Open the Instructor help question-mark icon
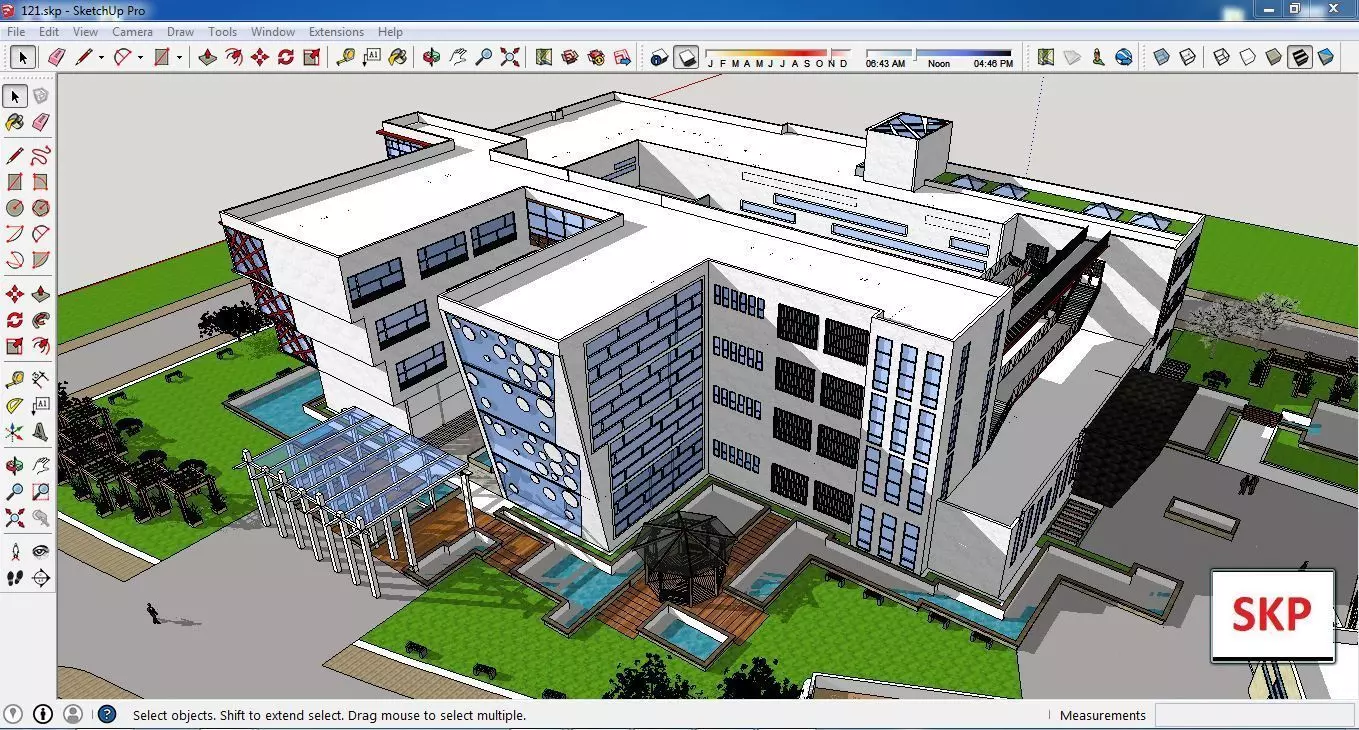 (x=107, y=714)
